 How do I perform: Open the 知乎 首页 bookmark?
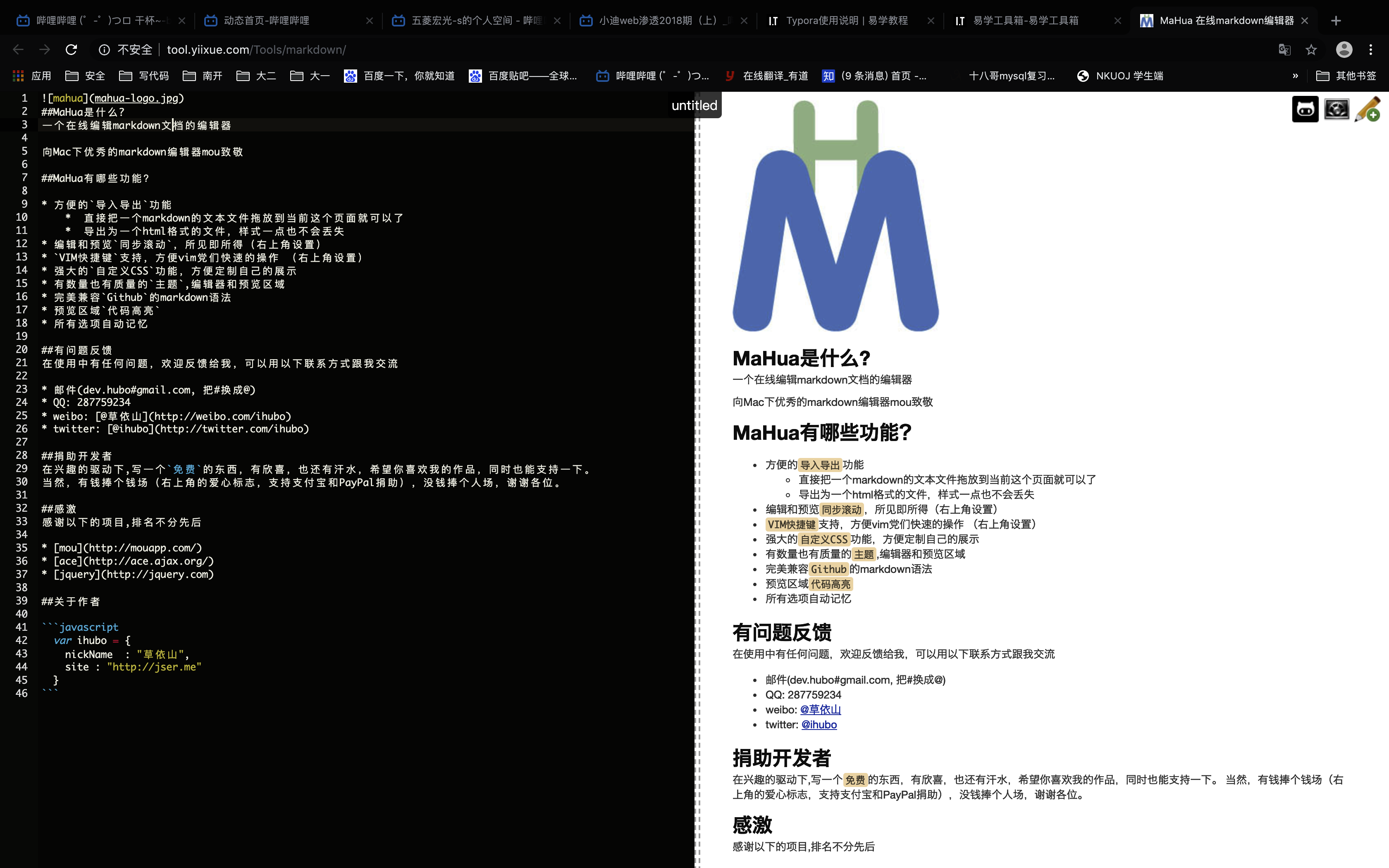[874, 76]
